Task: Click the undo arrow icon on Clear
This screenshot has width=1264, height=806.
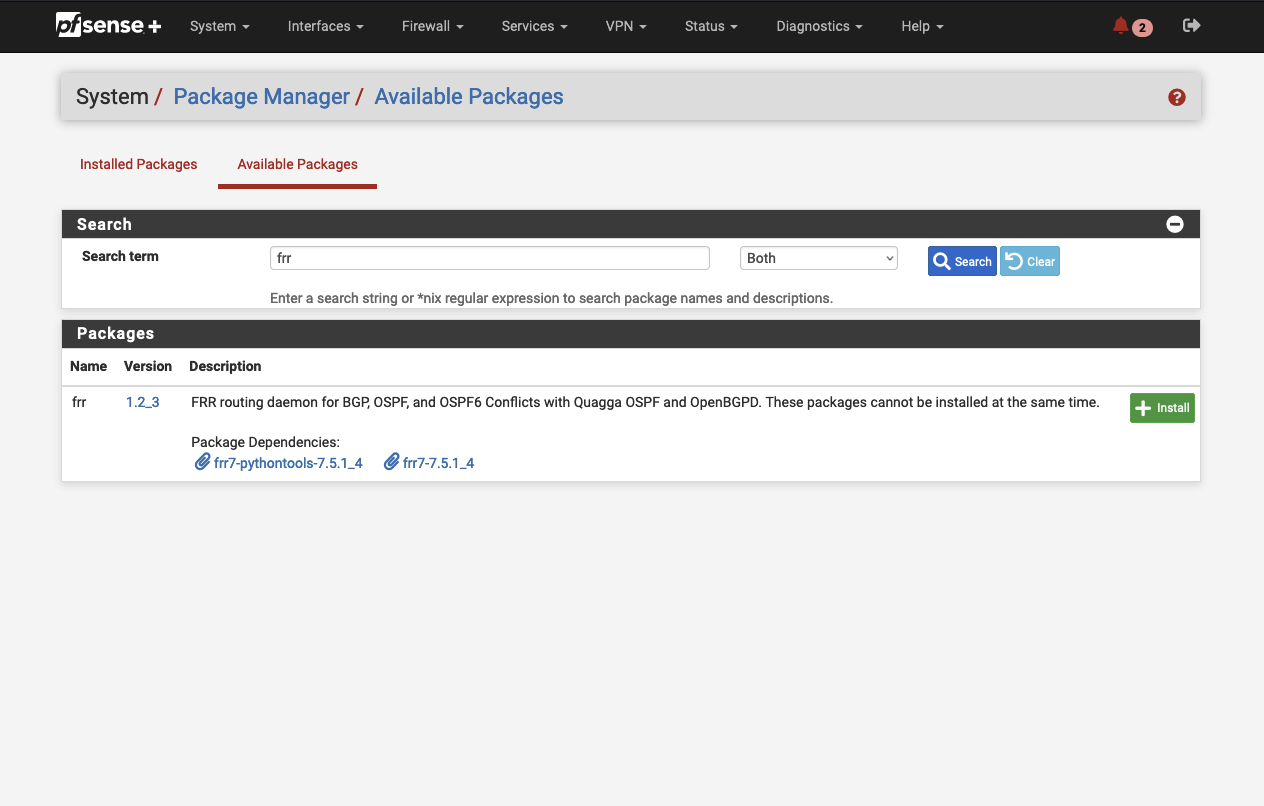Action: coord(1013,260)
